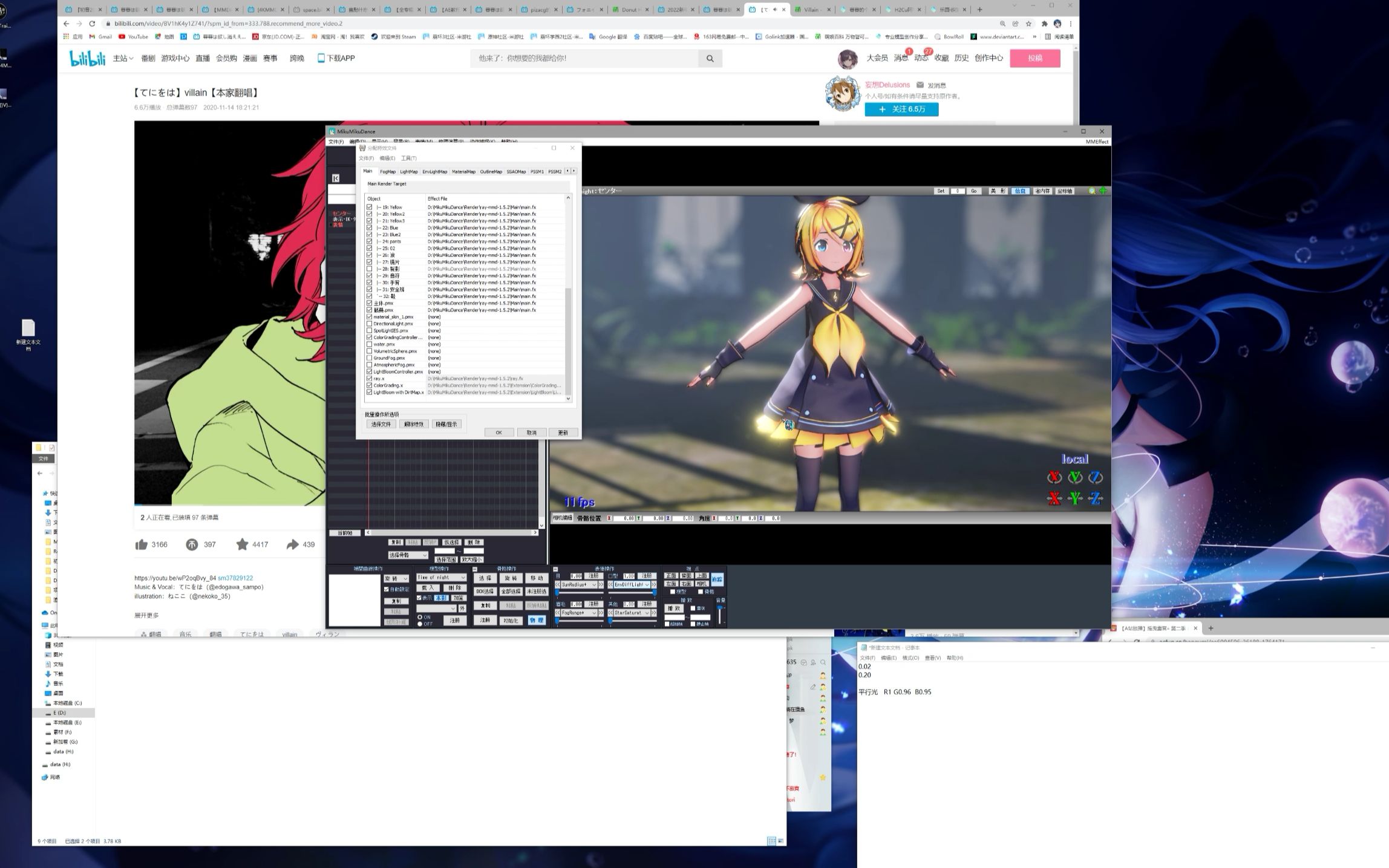
Task: Switch to MaterialMap tab
Action: tap(464, 172)
